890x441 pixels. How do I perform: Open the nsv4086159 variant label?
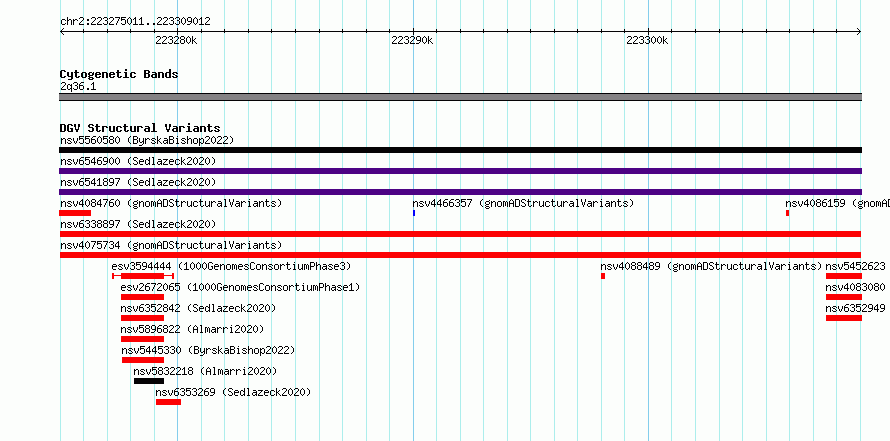click(x=837, y=203)
